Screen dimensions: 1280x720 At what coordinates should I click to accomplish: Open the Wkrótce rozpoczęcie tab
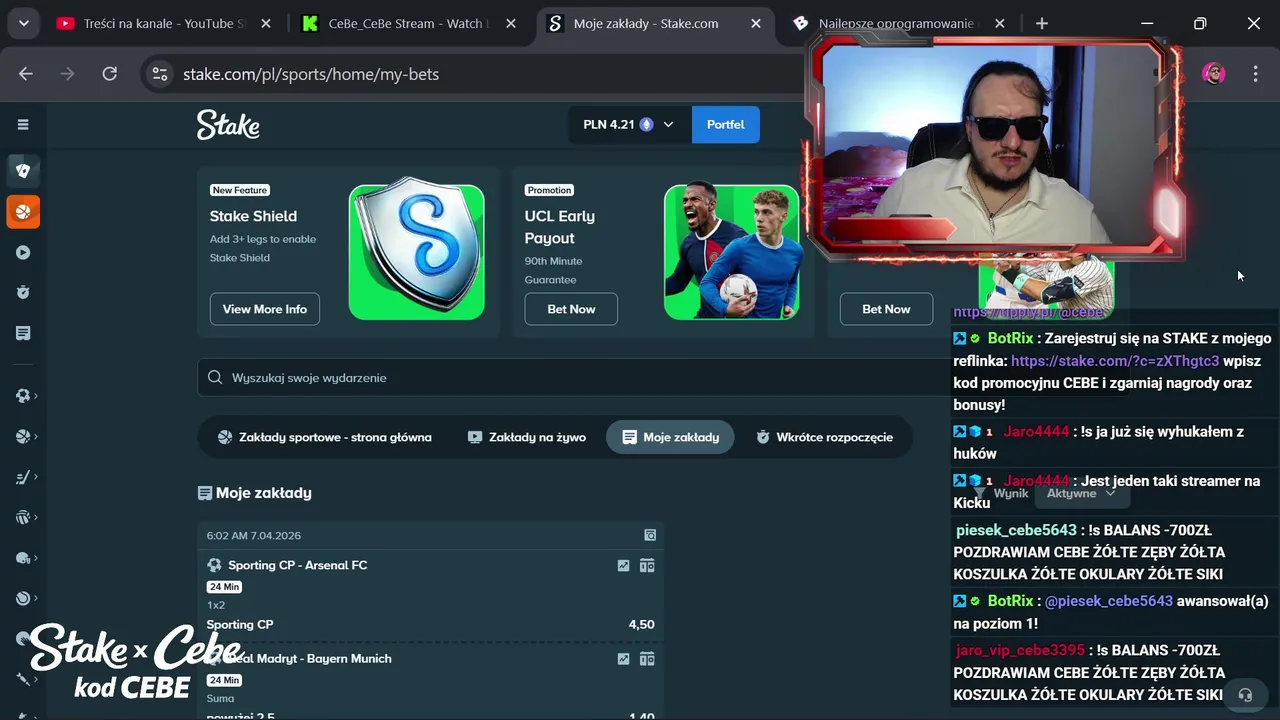pos(825,437)
